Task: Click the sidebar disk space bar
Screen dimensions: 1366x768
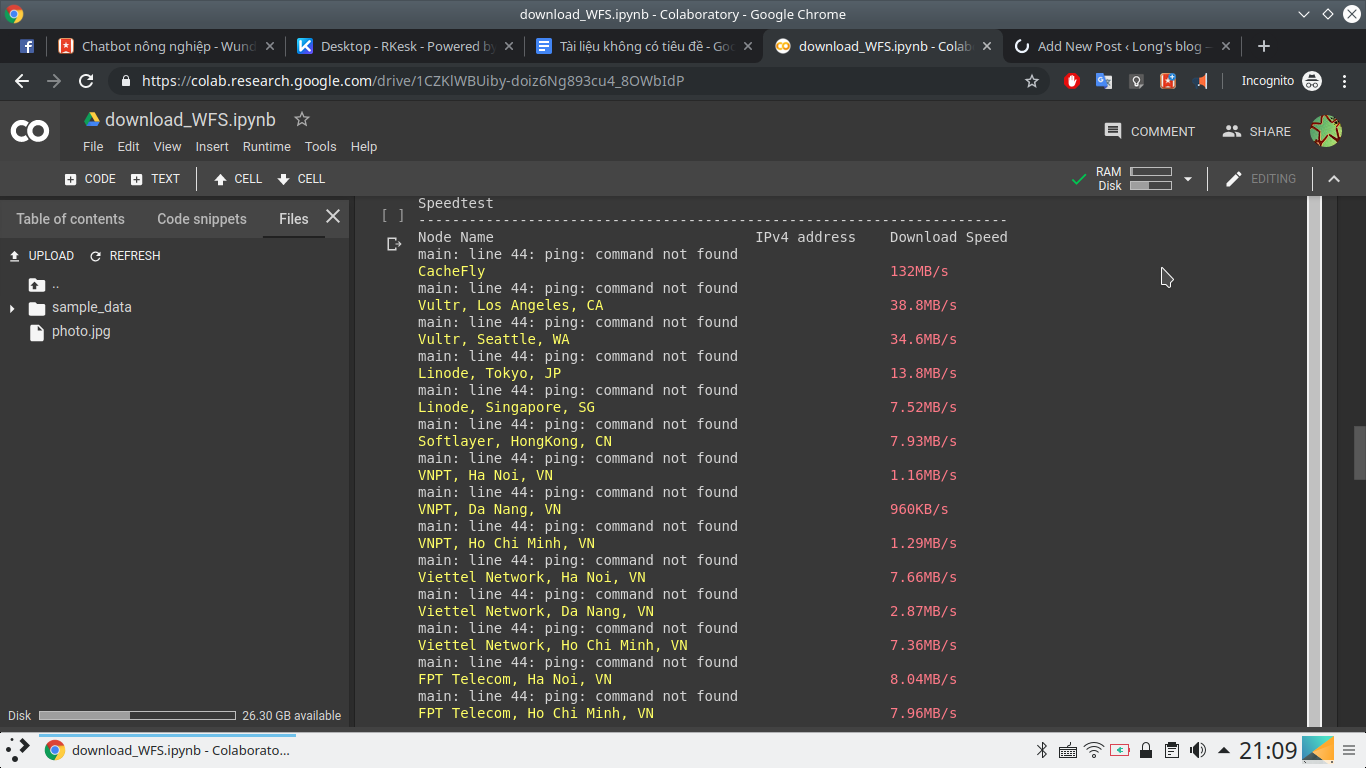Action: pos(137,715)
